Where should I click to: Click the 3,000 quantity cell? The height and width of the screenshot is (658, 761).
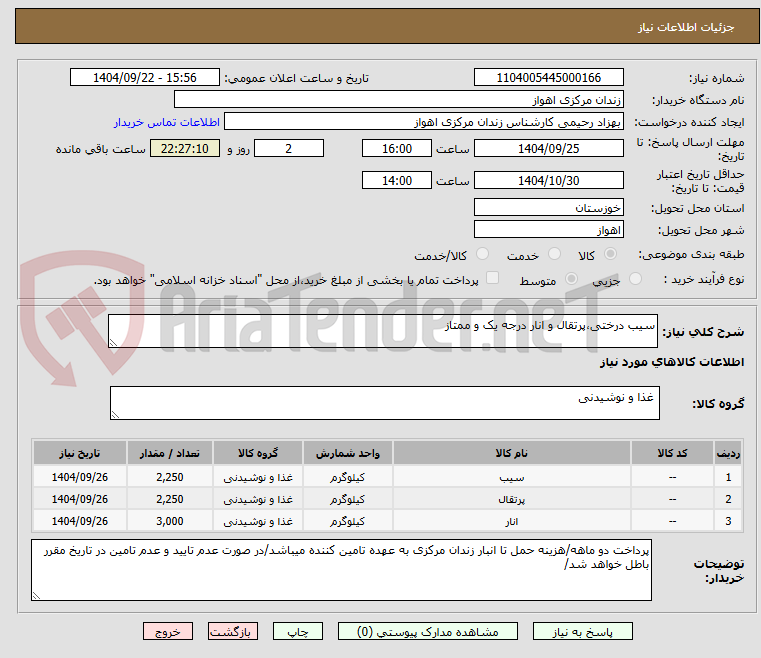tap(170, 521)
